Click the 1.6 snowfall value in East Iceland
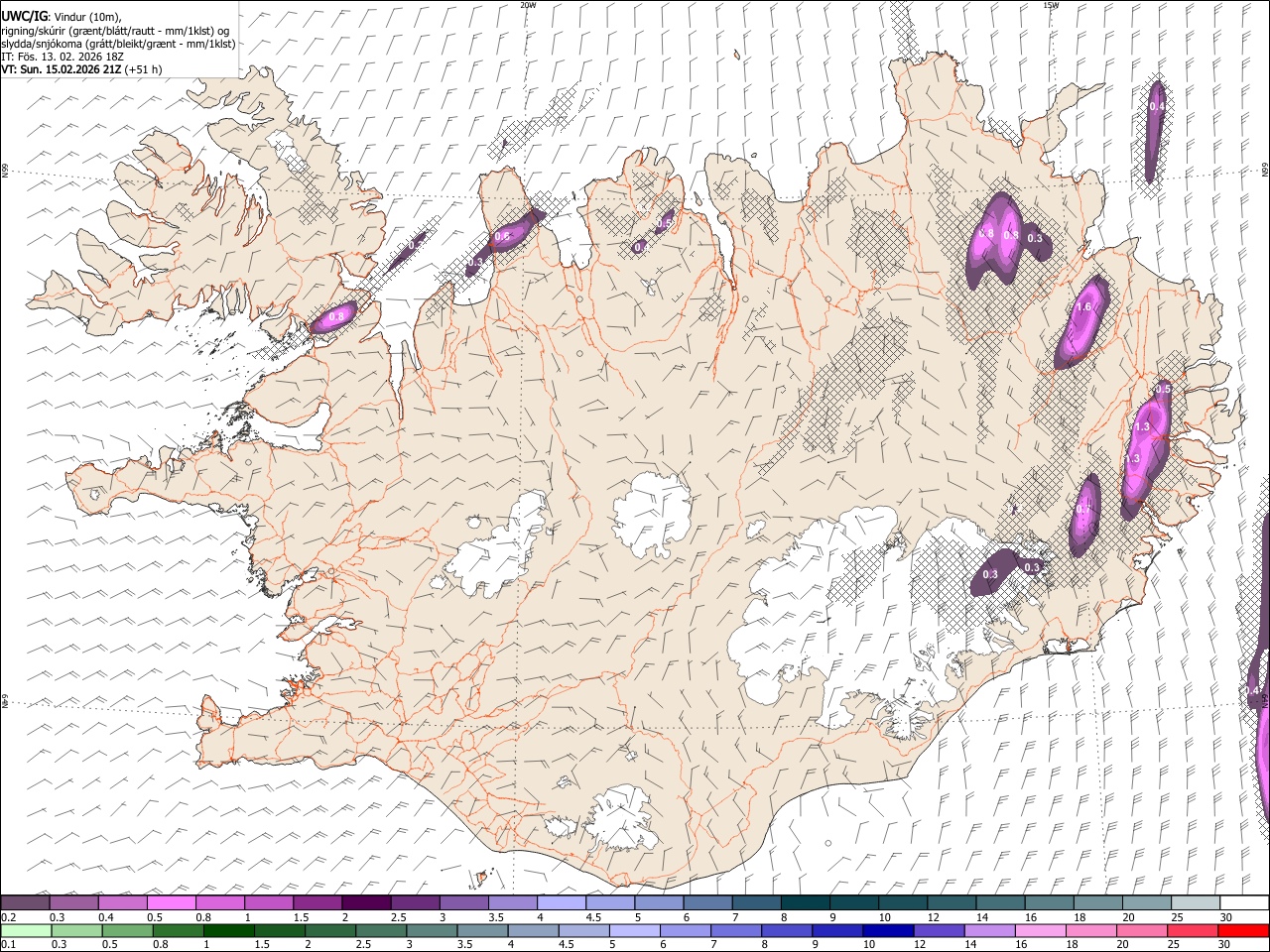 click(x=1083, y=307)
